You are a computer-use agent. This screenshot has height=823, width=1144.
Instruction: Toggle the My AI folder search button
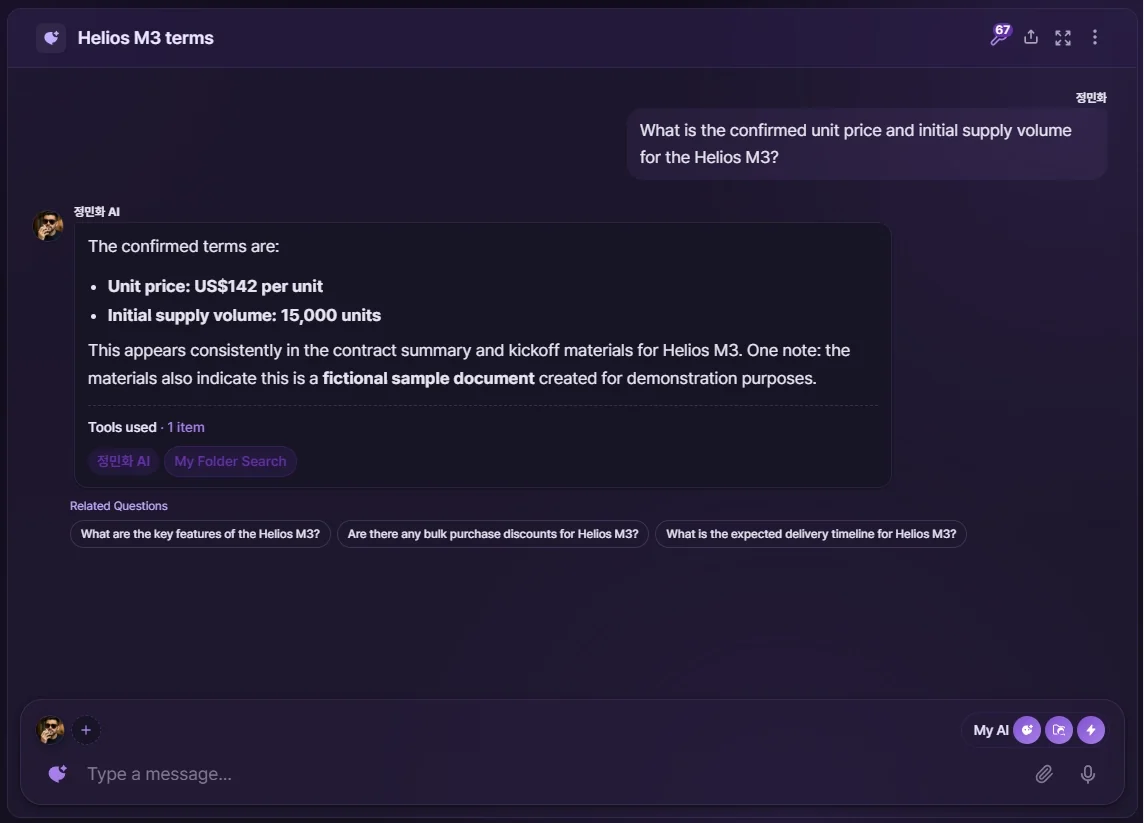[1059, 730]
